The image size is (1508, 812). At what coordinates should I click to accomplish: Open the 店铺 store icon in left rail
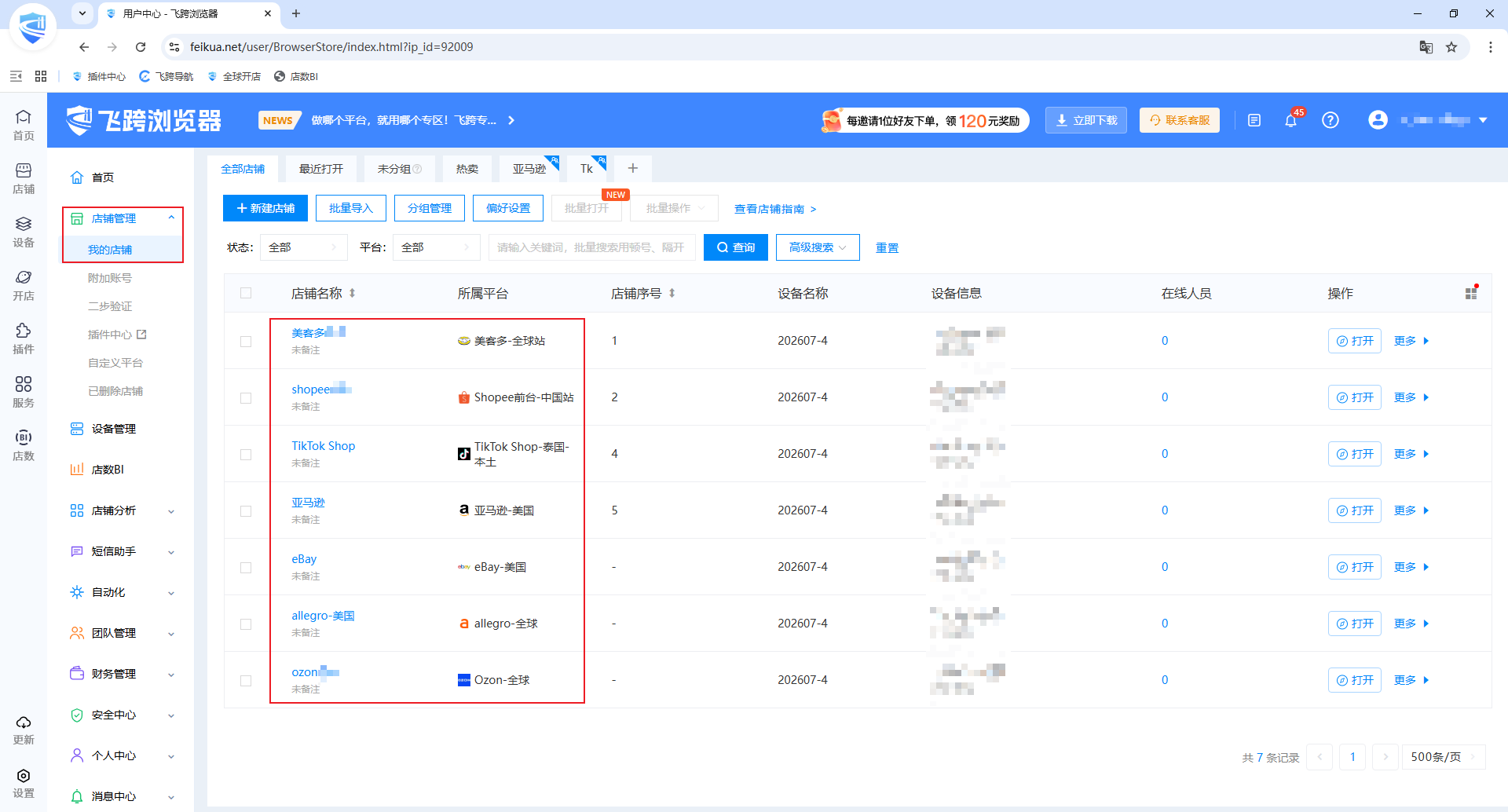point(24,178)
